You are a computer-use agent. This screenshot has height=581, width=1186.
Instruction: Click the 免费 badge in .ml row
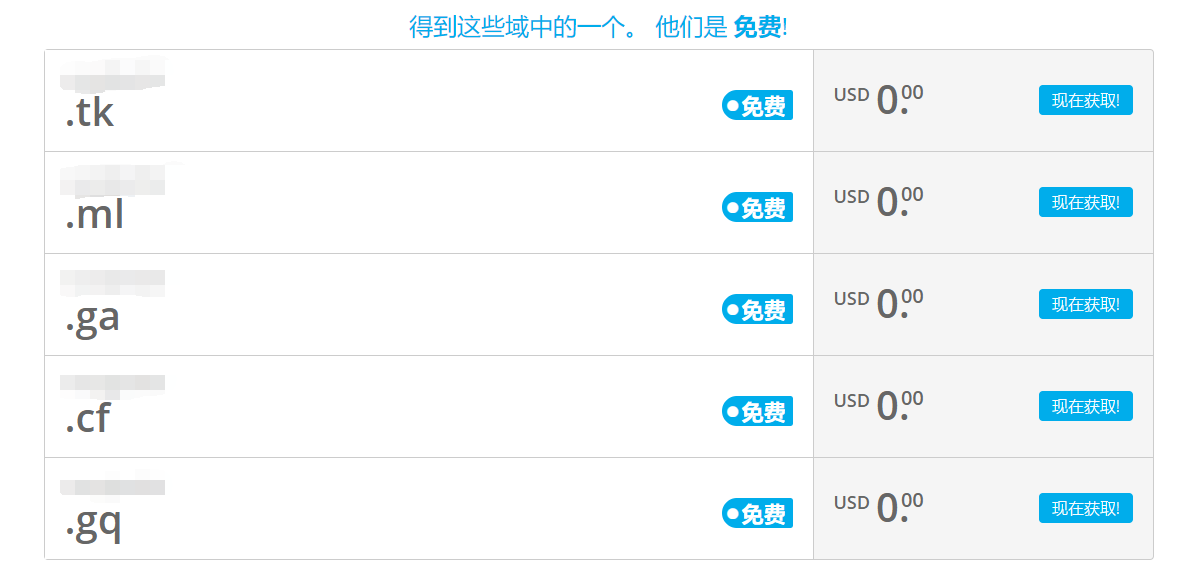[x=757, y=207]
